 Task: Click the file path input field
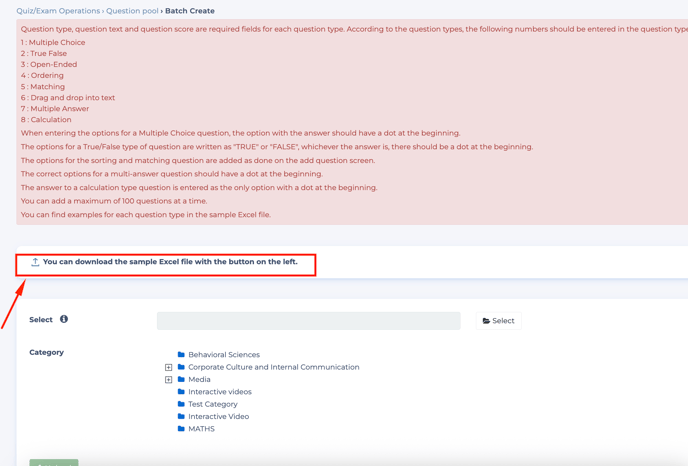click(x=308, y=321)
